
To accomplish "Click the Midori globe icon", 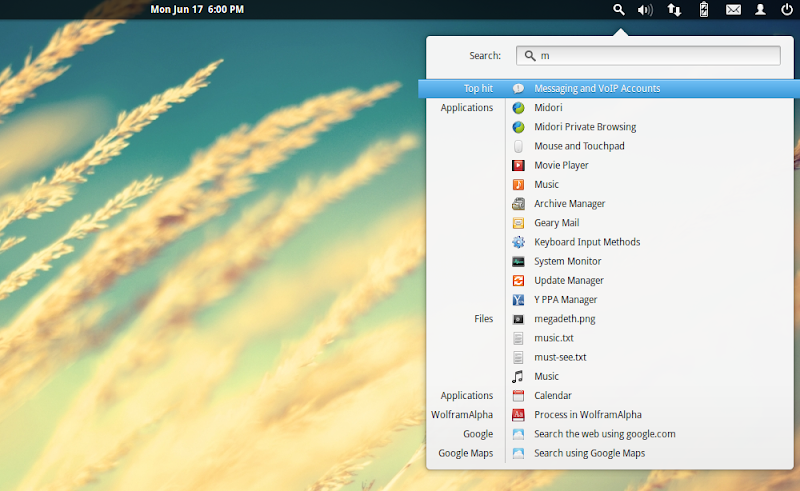I will pos(518,108).
